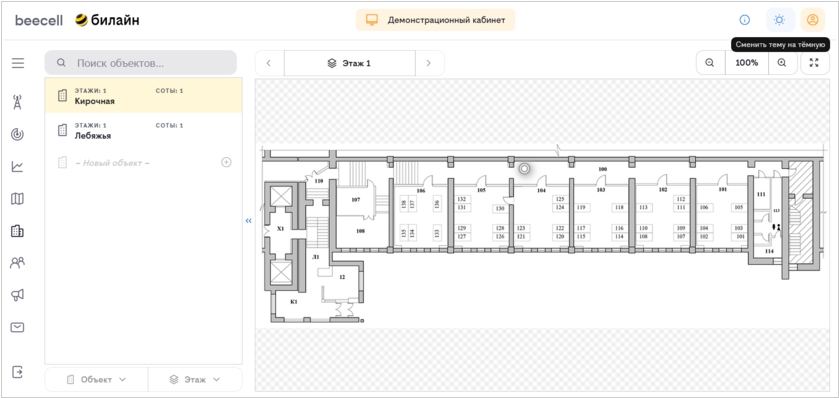The image size is (839, 398).
Task: Click the logout icon in sidebar
Action: click(x=18, y=372)
